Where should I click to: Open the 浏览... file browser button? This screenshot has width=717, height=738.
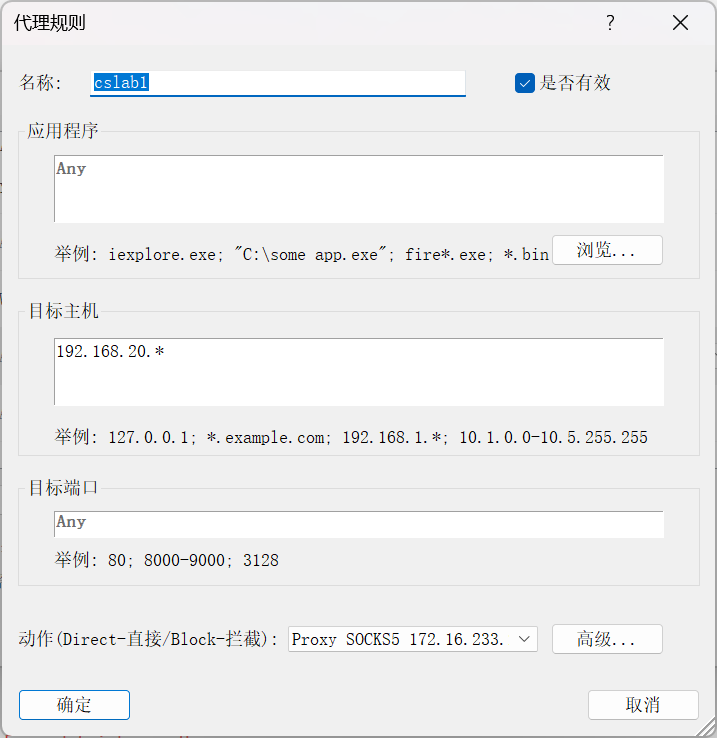coord(607,250)
